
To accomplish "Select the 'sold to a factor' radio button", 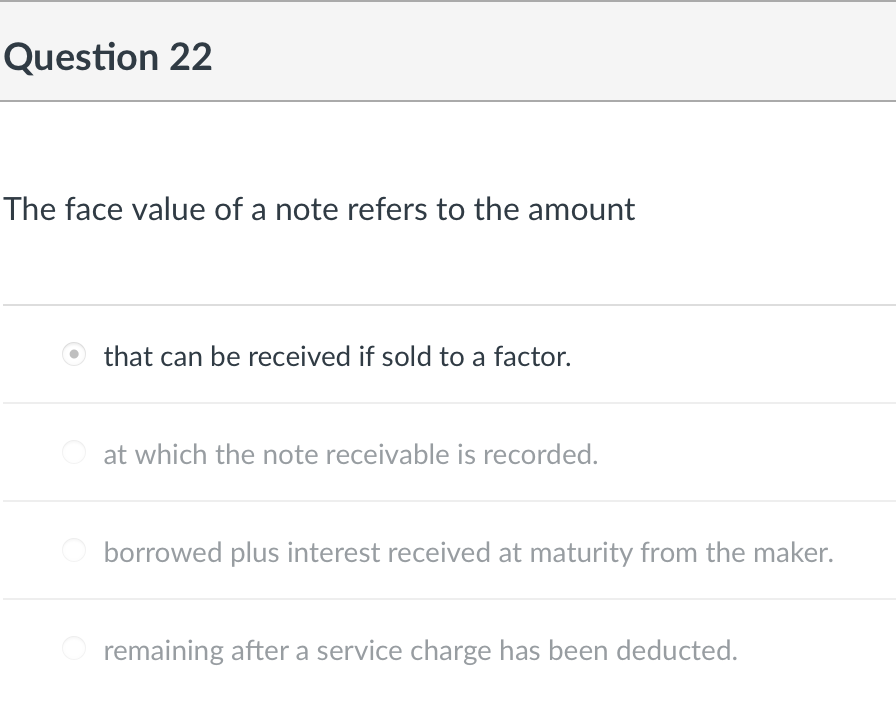I will point(74,355).
